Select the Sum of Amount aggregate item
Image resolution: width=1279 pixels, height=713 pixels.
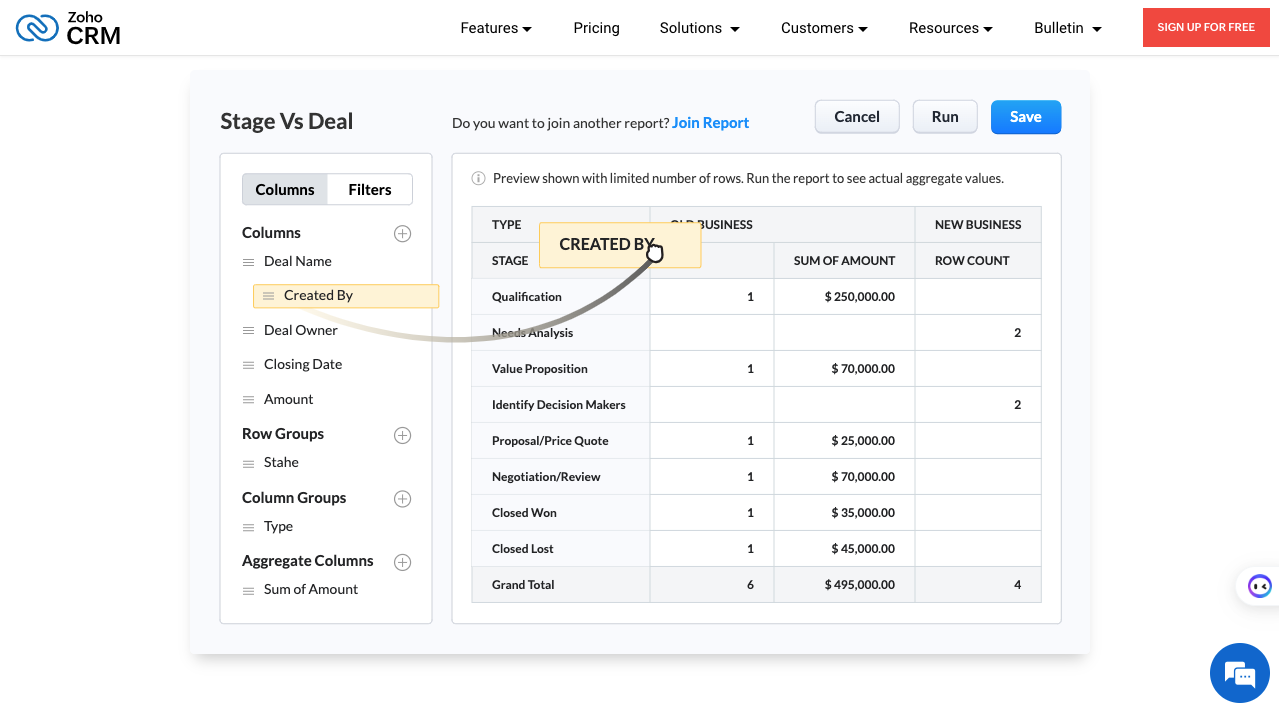311,590
